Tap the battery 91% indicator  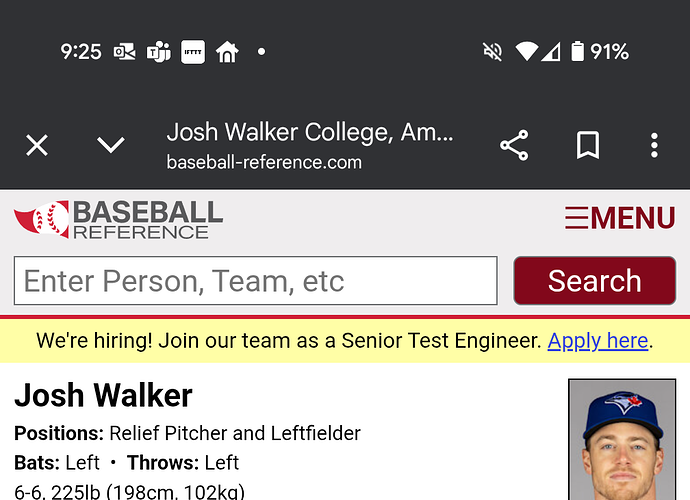pos(600,52)
